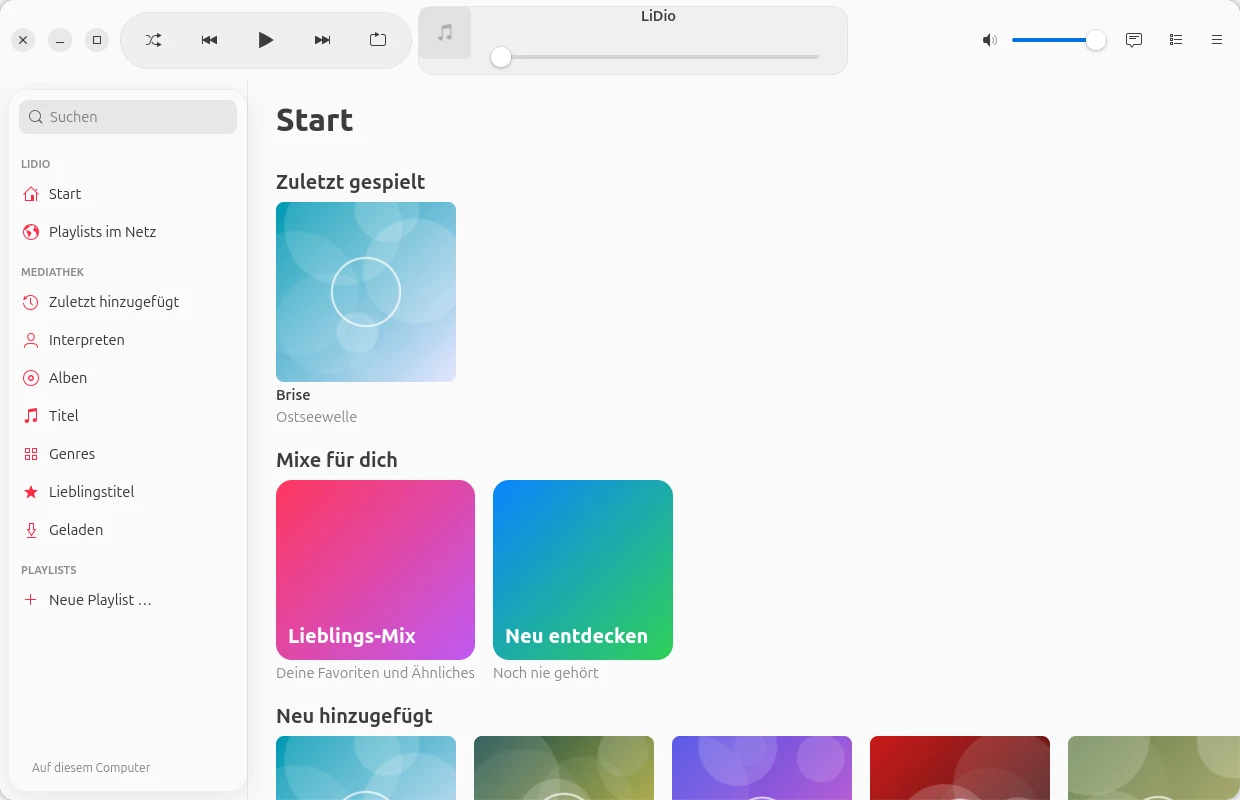Click Auf diesem Computer source label
This screenshot has width=1240, height=800.
[91, 768]
